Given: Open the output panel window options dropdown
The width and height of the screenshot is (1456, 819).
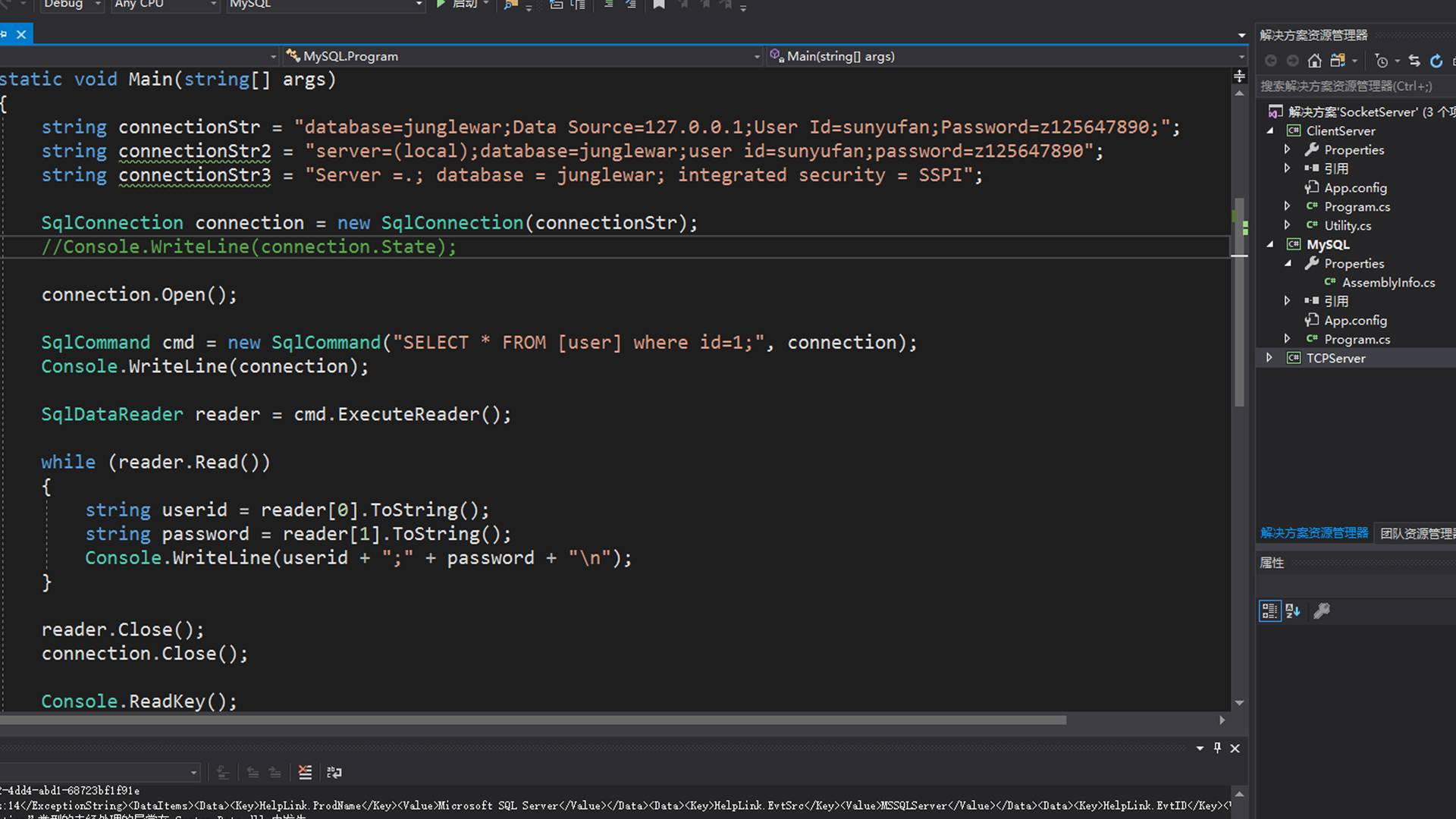Looking at the screenshot, I should 1200,748.
